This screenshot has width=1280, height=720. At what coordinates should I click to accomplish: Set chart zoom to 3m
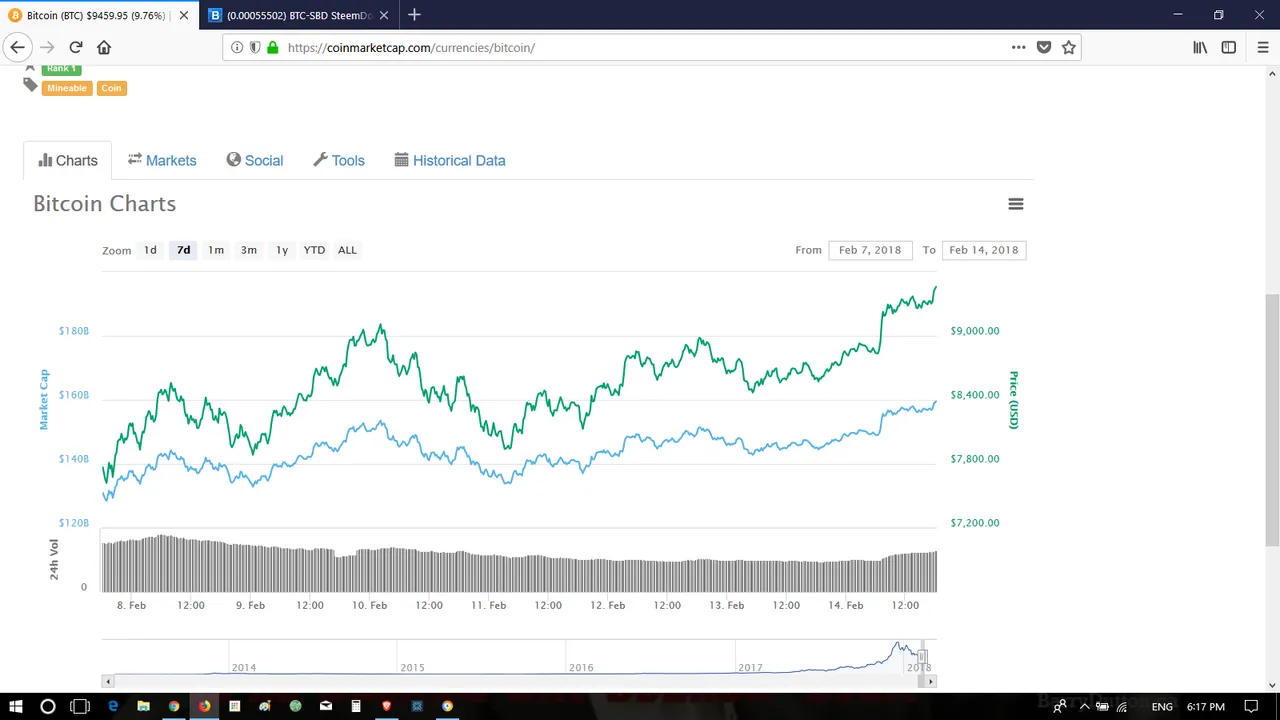pos(249,250)
